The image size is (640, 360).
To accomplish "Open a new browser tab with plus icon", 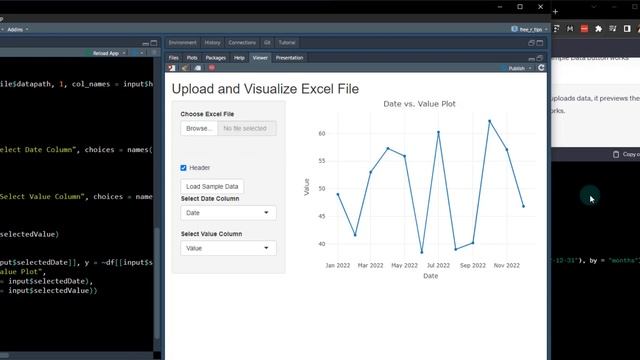I will coord(556,12).
